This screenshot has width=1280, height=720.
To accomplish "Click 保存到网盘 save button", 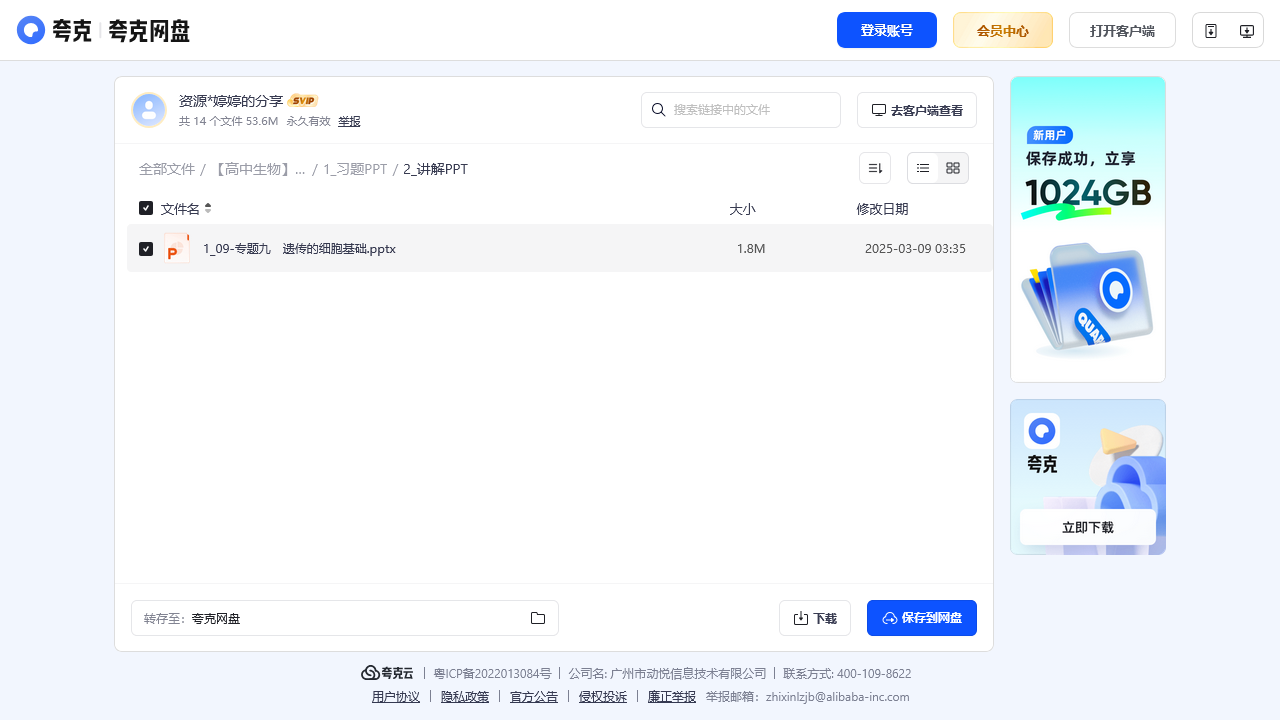I will [921, 618].
